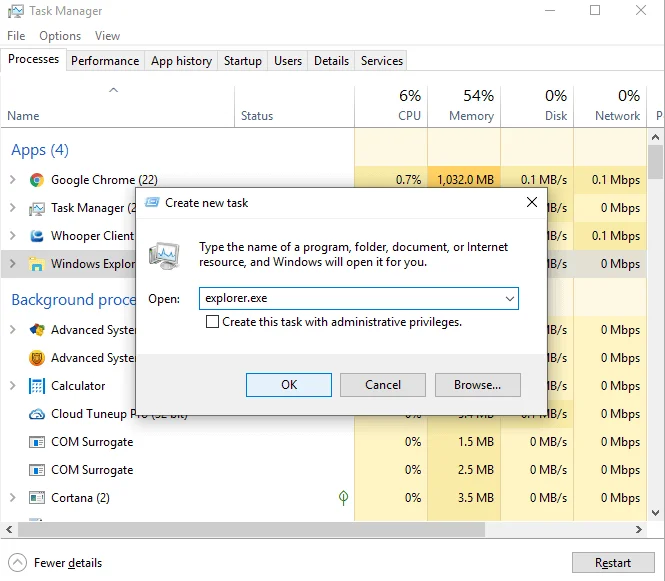Click the Cortana process icon
Image resolution: width=665 pixels, height=581 pixels.
coord(37,498)
